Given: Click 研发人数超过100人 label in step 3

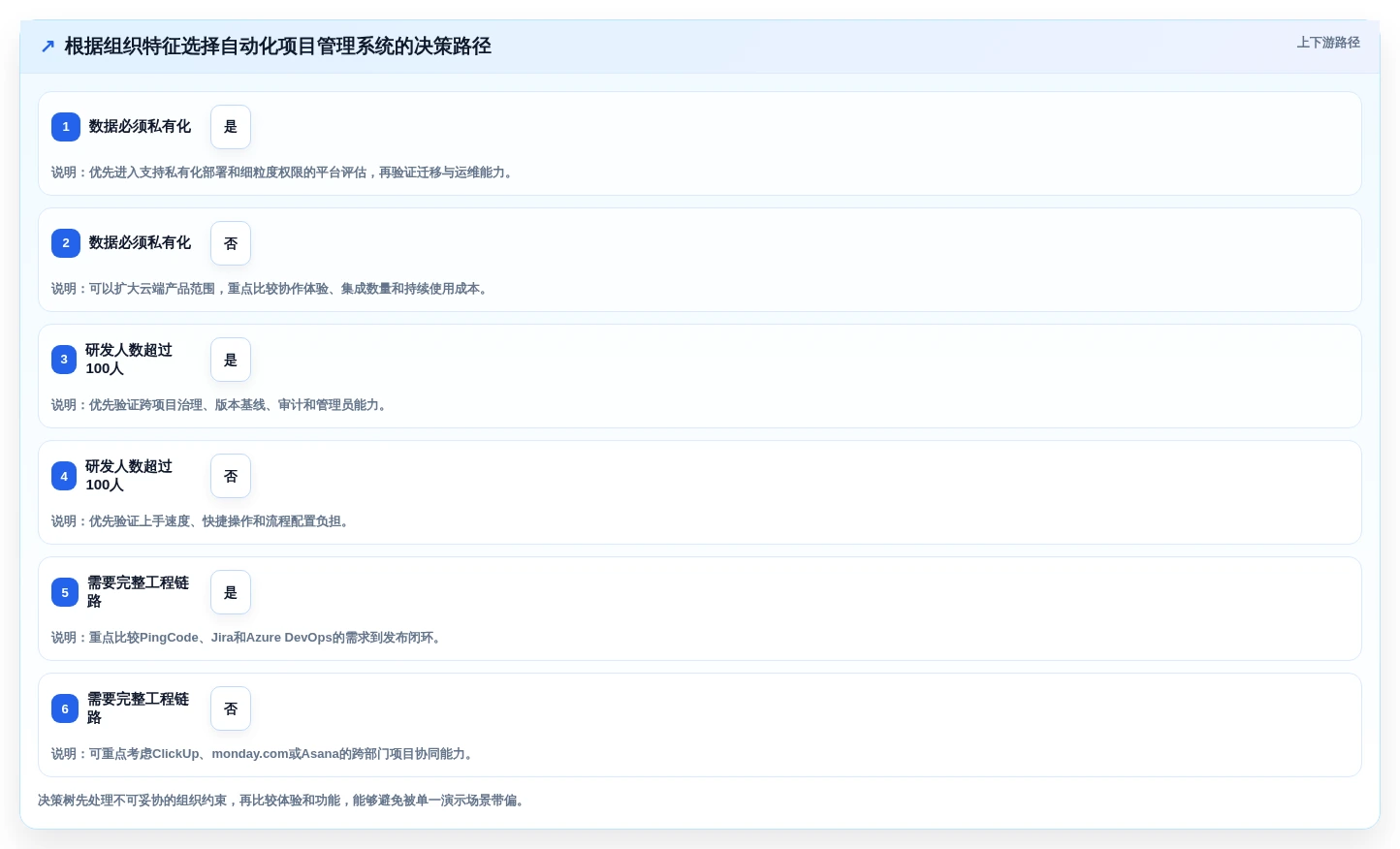Looking at the screenshot, I should (129, 360).
